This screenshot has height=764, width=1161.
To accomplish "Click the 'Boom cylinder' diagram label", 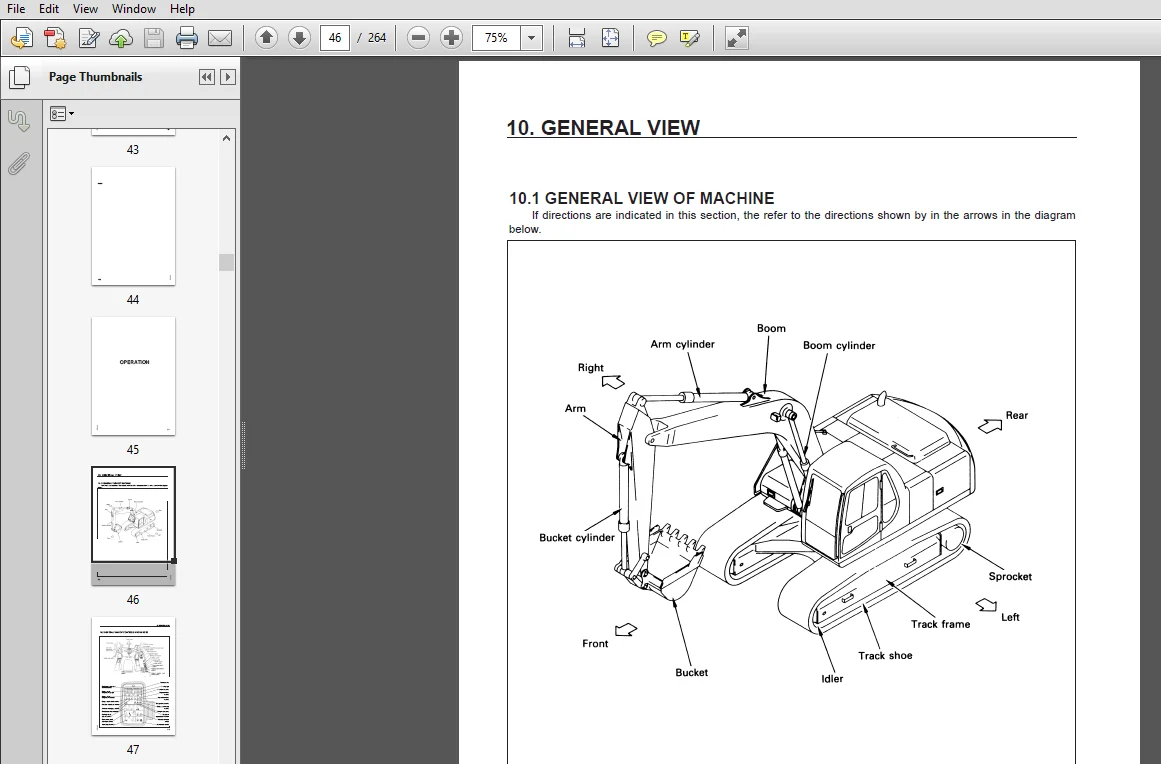I will tap(839, 346).
